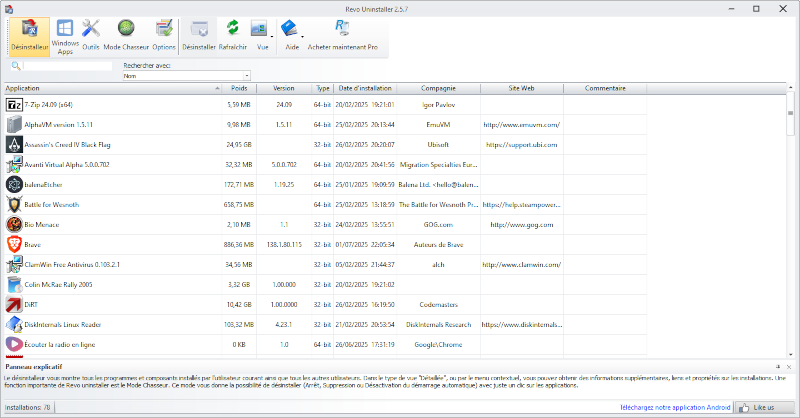
Task: Select Battle for Wesnoth icon
Action: (14, 204)
